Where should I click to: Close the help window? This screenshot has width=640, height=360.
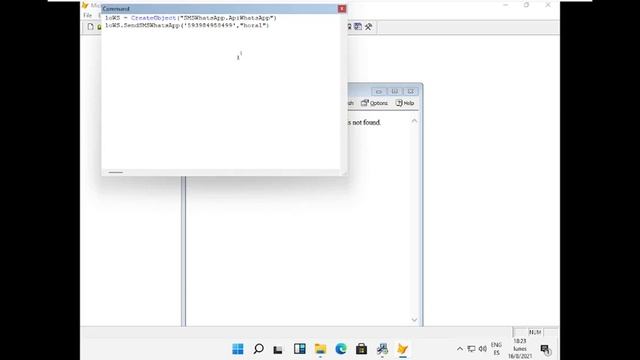pyautogui.click(x=411, y=91)
